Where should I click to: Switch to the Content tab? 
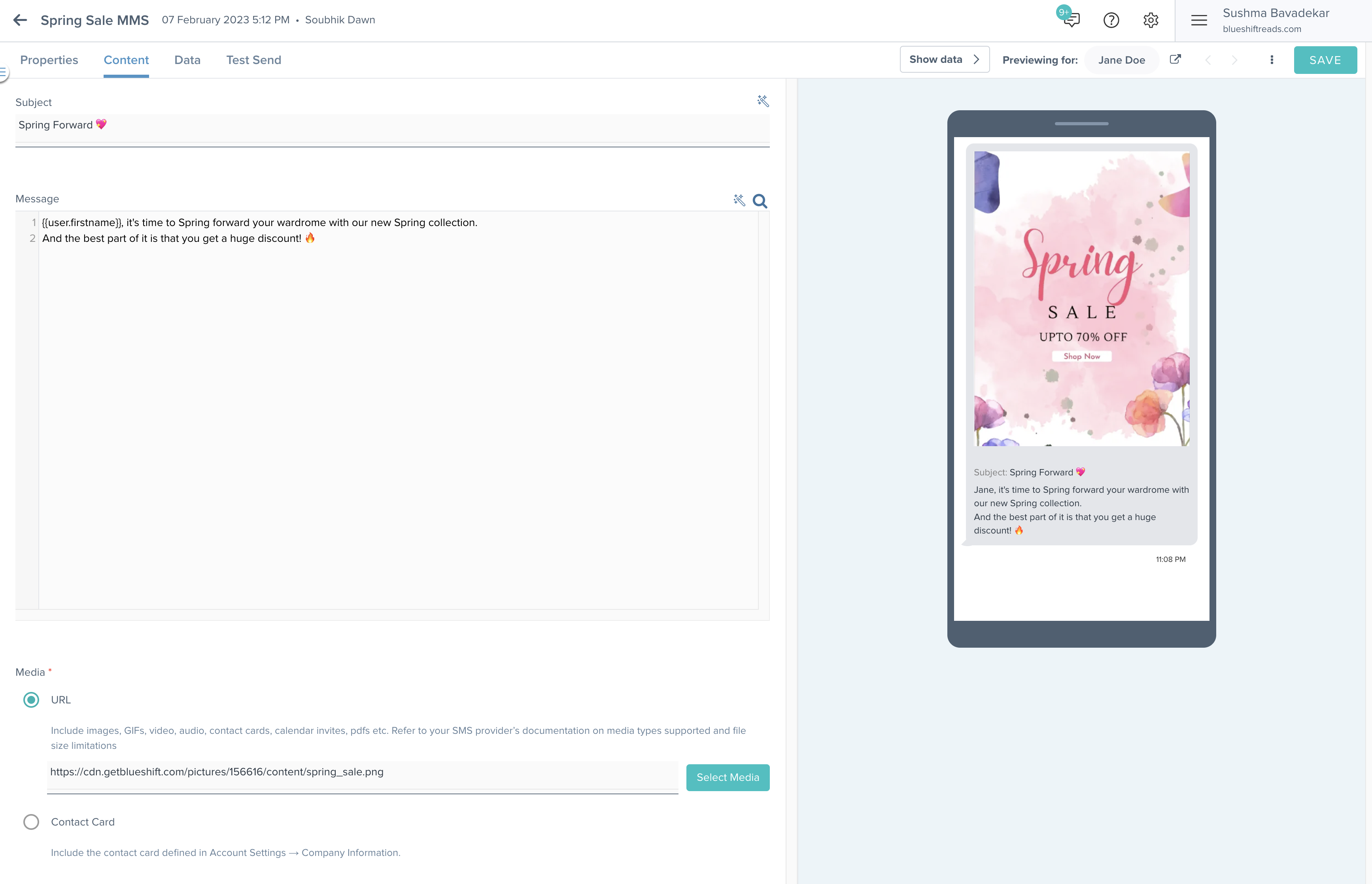click(x=126, y=60)
